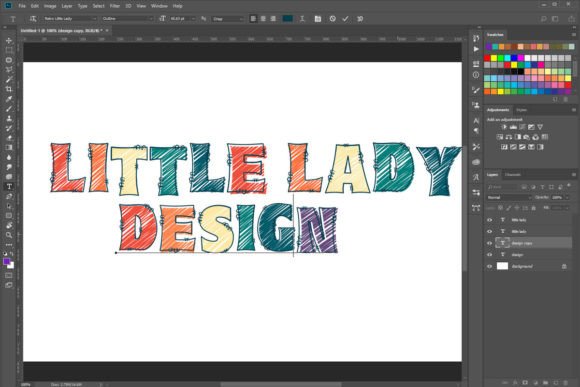580x387 pixels.
Task: Hide the background layer
Action: click(490, 266)
